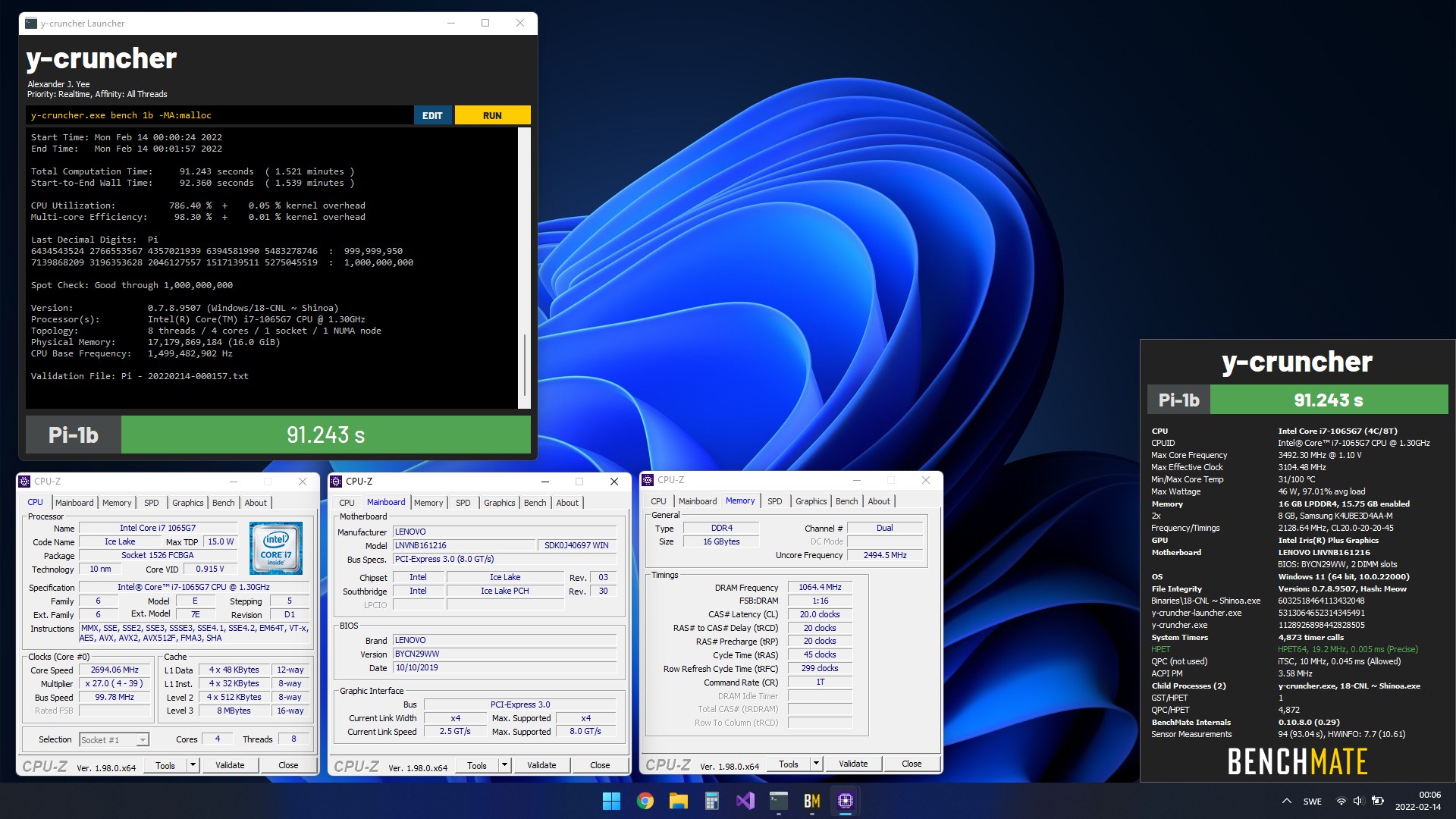Open Google Chrome from the taskbar
Image resolution: width=1456 pixels, height=819 pixels.
[645, 801]
